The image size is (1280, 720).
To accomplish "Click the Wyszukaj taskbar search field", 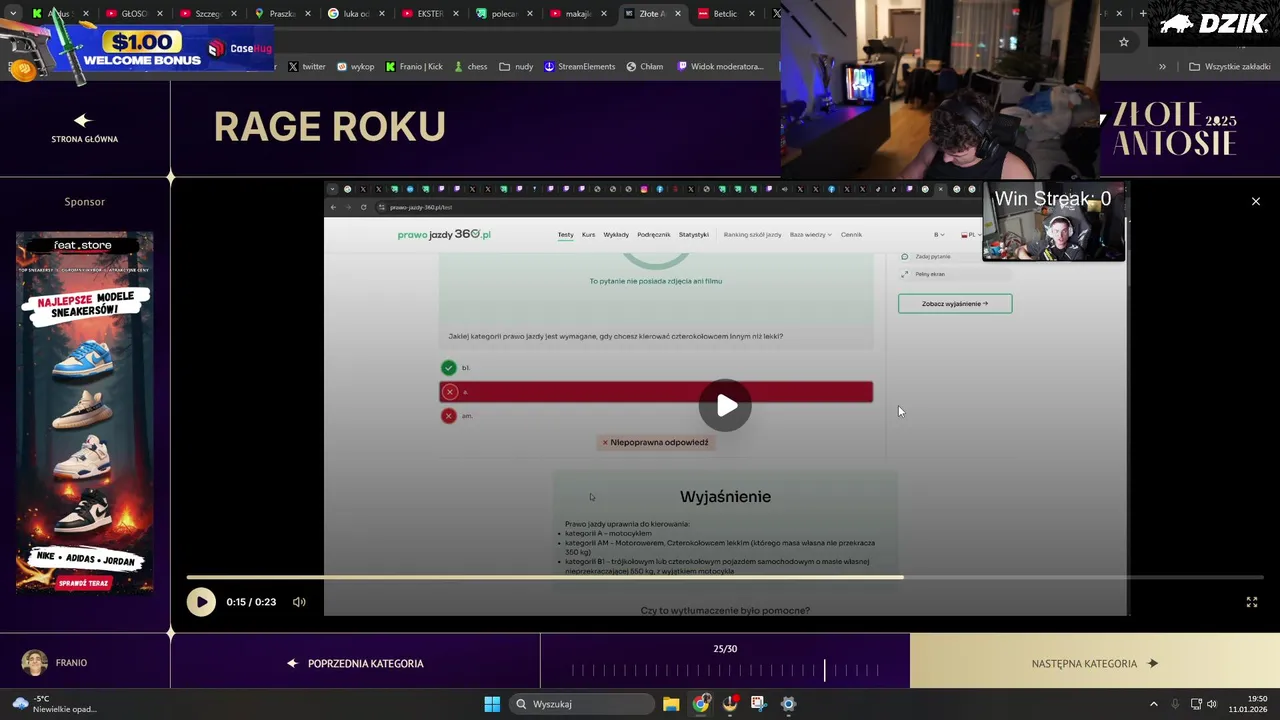I will coord(582,704).
